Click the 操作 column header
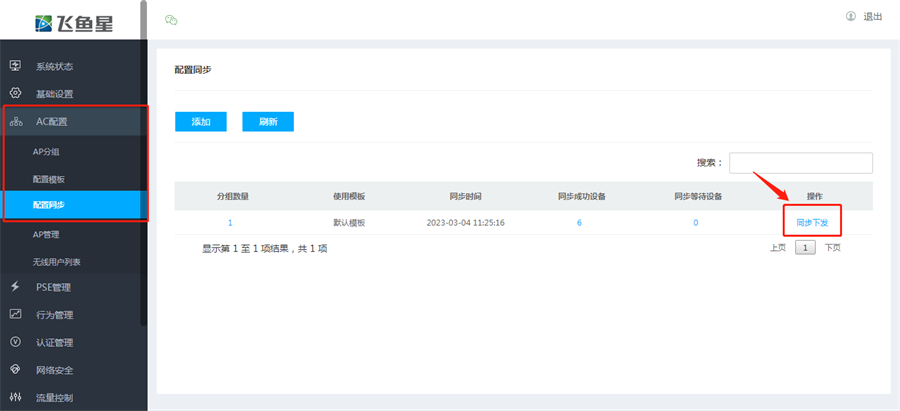The width and height of the screenshot is (900, 411). click(x=814, y=196)
